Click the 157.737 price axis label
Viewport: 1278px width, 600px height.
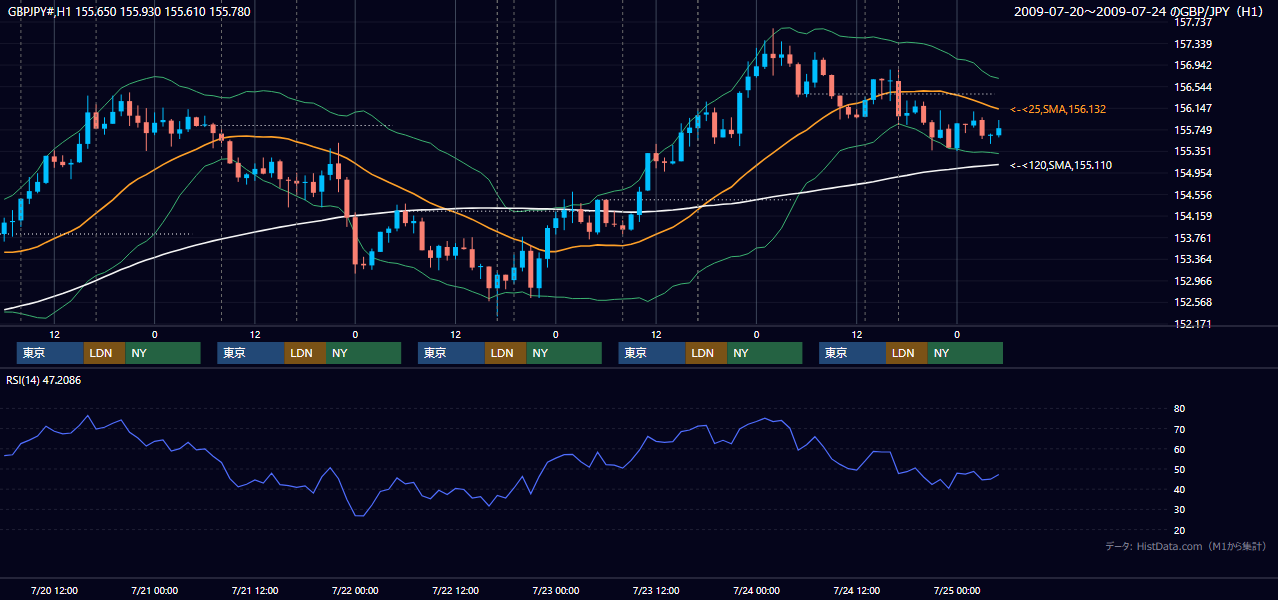pos(1193,22)
